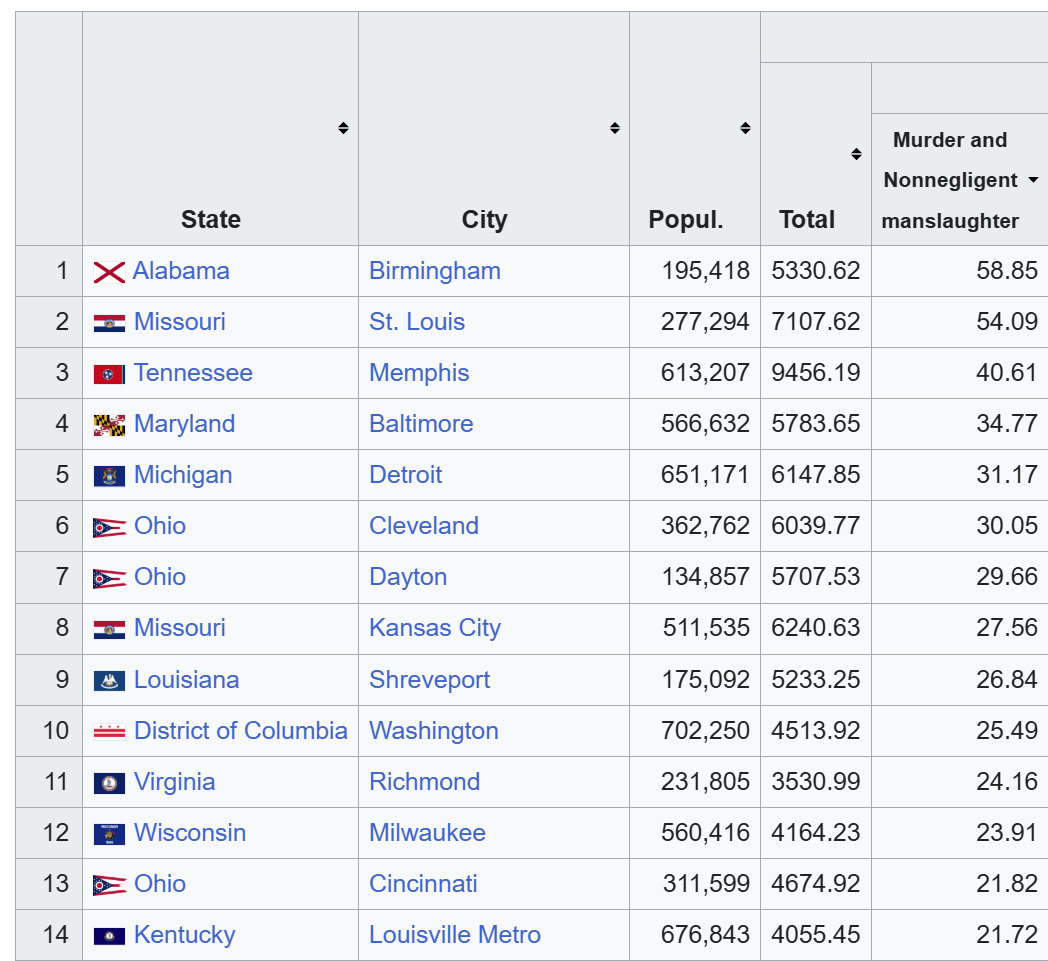Sort table by City column arrows
Screen dimensions: 1048x961
click(615, 128)
